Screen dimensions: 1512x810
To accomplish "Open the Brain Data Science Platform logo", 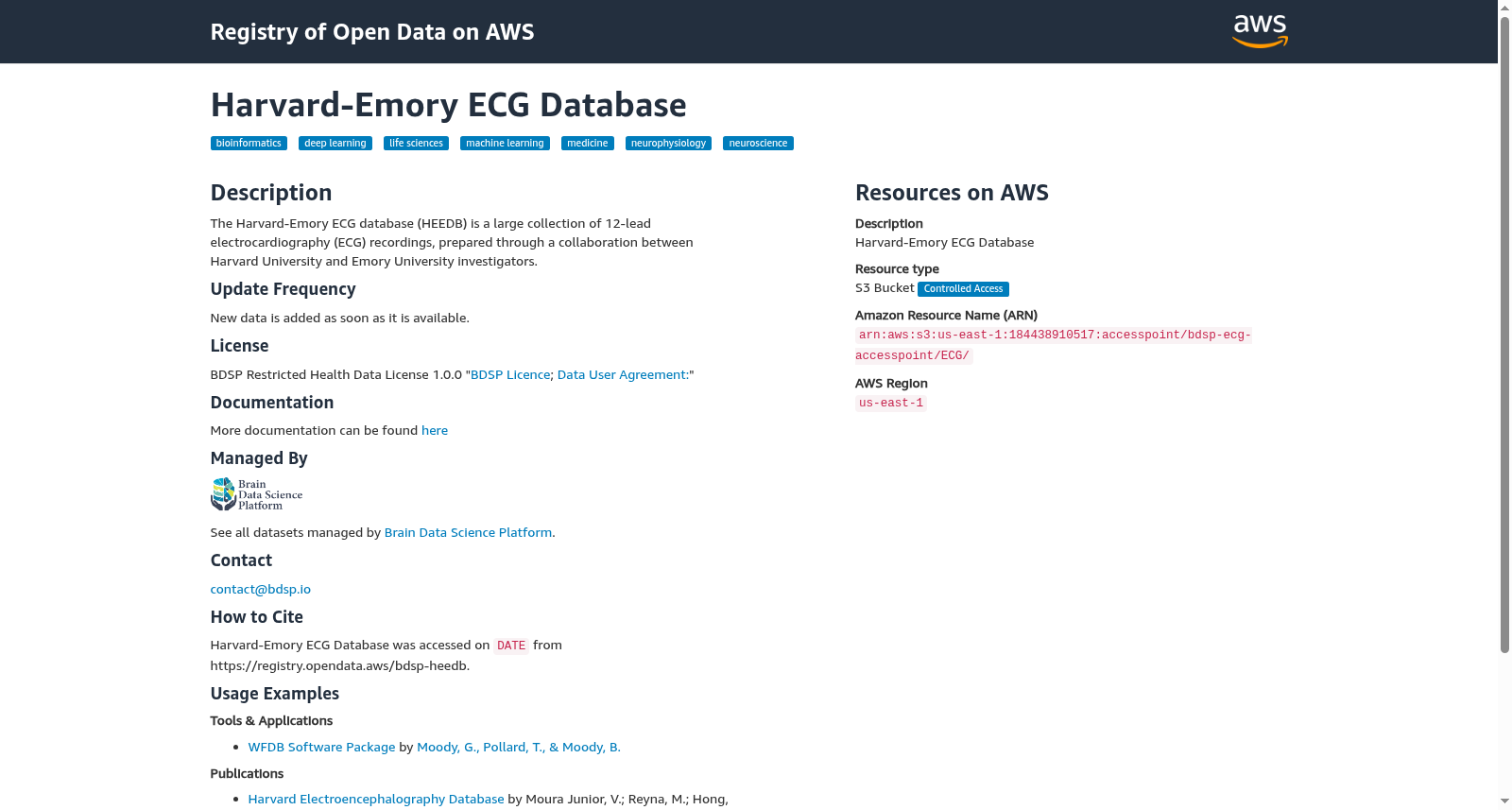I will pos(256,494).
